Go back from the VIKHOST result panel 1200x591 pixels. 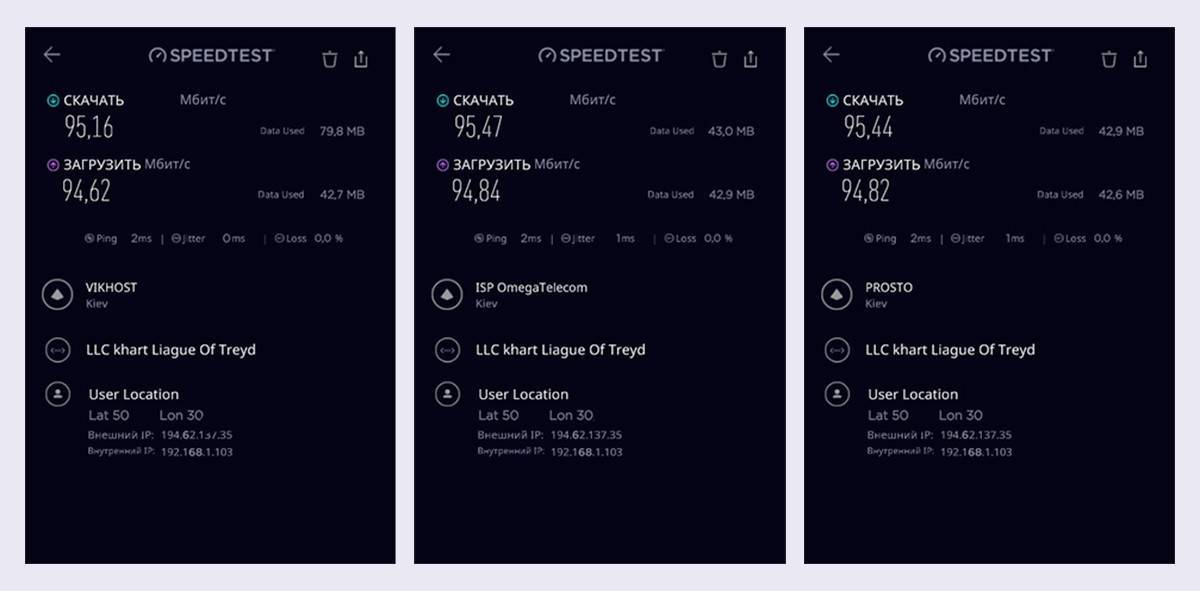[52, 55]
